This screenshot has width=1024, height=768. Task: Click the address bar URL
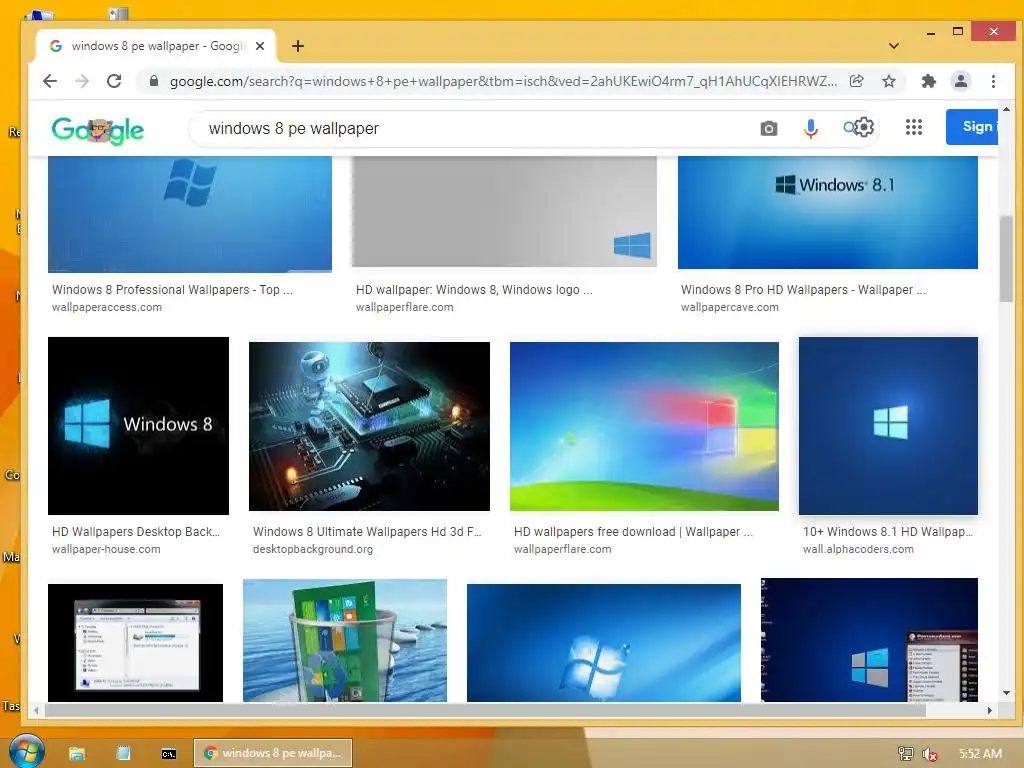(503, 81)
